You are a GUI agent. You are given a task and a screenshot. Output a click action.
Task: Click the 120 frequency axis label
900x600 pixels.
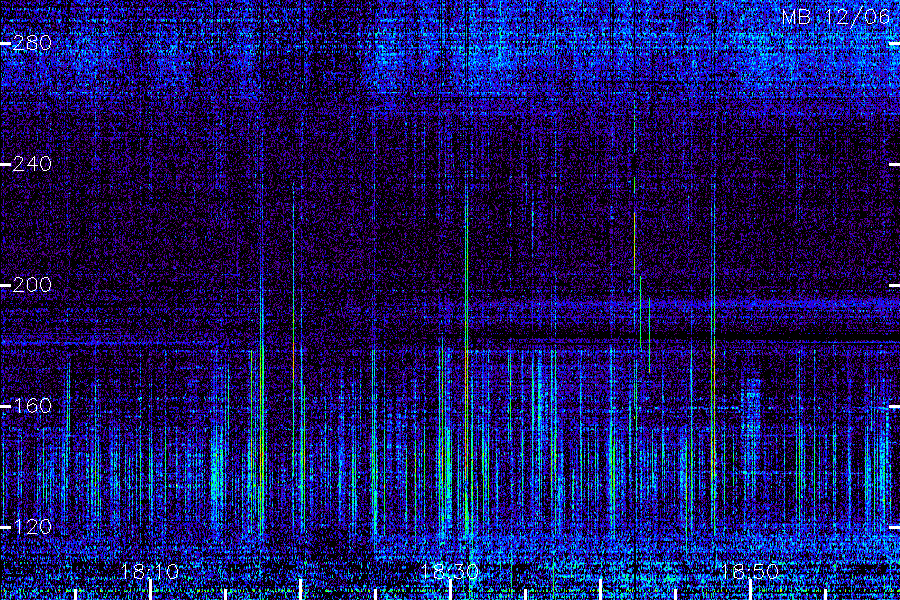32,527
